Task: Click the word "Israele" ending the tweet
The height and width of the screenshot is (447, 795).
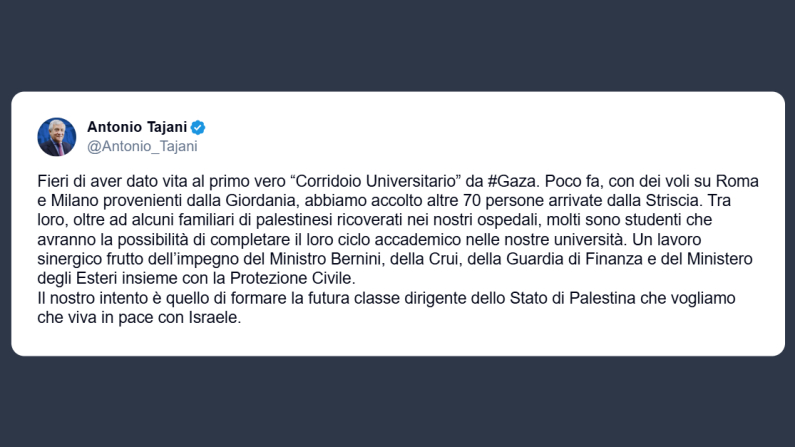Action: 215,314
